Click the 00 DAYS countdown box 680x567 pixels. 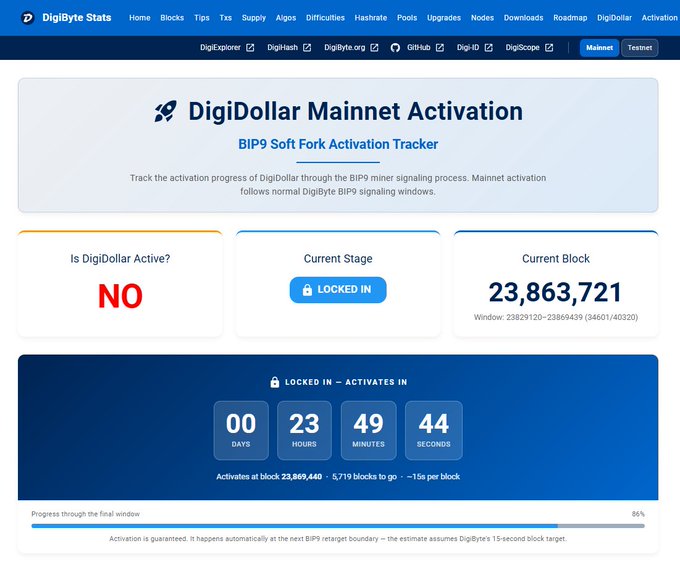[x=241, y=430]
